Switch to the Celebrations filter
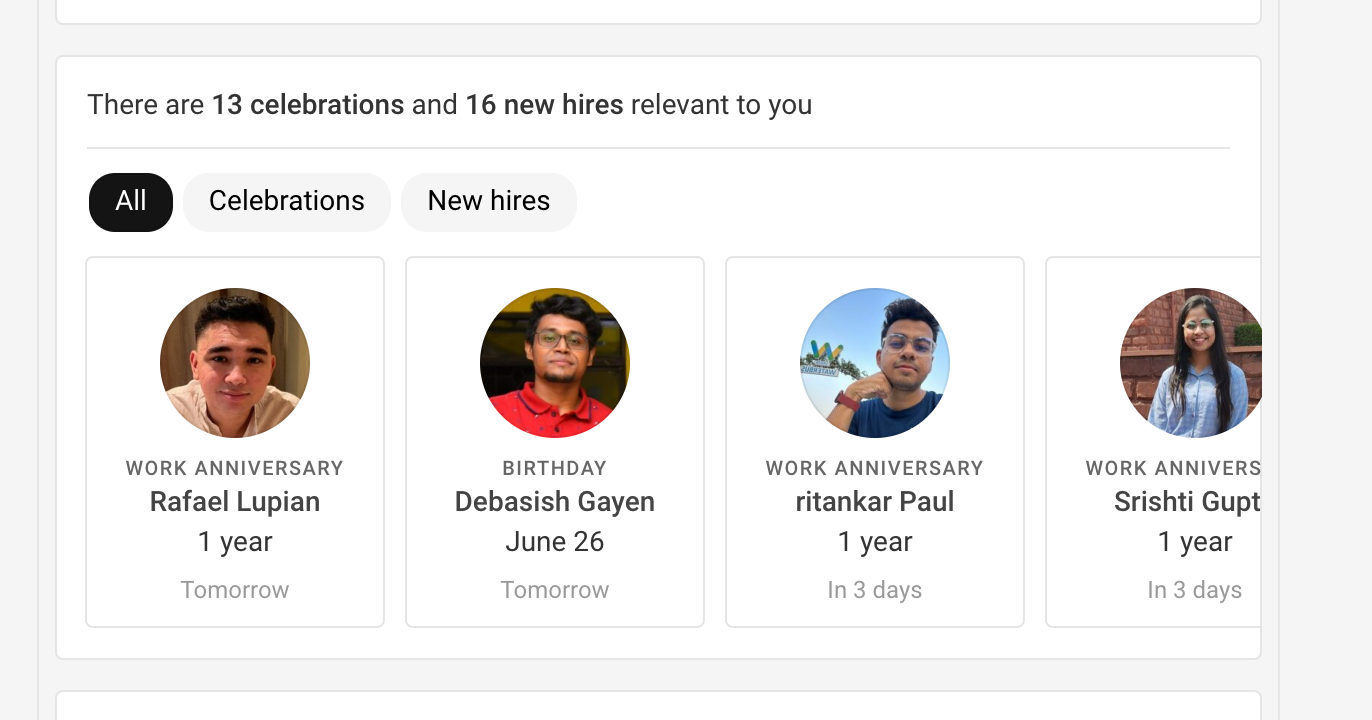This screenshot has width=1372, height=720. click(x=286, y=202)
